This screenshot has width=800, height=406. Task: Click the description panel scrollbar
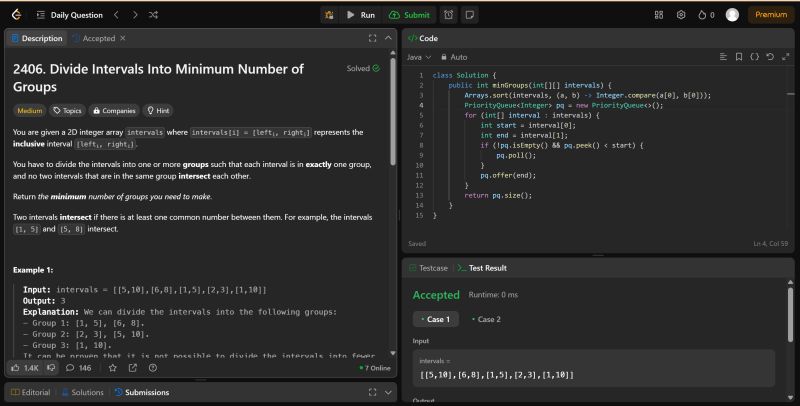pyautogui.click(x=392, y=111)
